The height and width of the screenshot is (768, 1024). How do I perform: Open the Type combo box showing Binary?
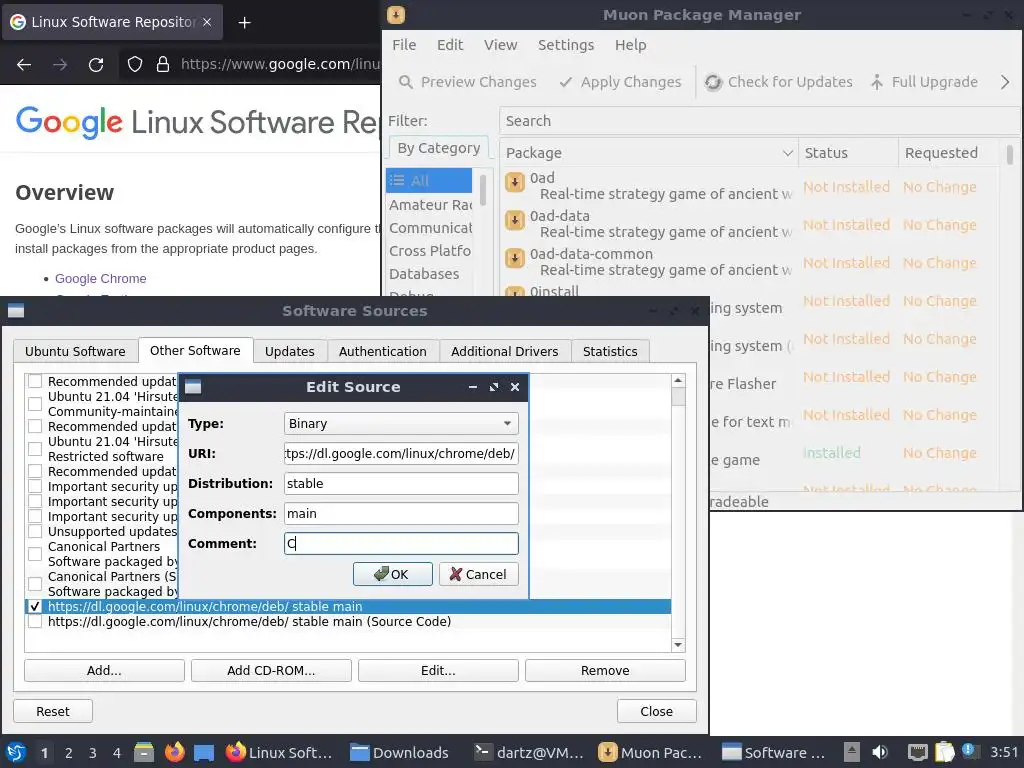click(401, 423)
